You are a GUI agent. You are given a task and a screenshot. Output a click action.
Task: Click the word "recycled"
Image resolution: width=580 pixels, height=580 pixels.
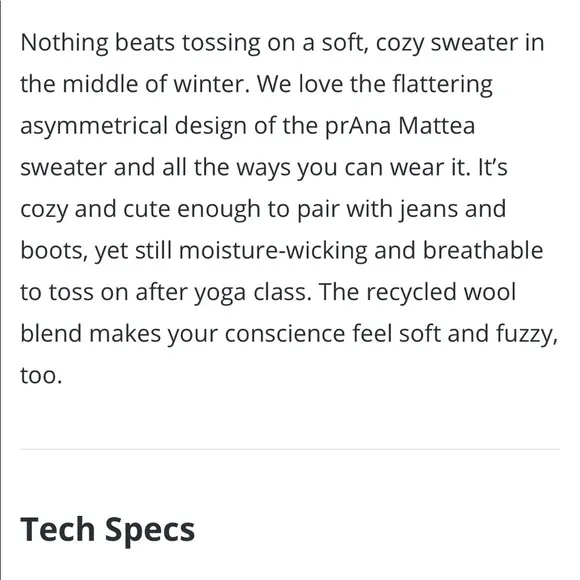[x=412, y=293]
